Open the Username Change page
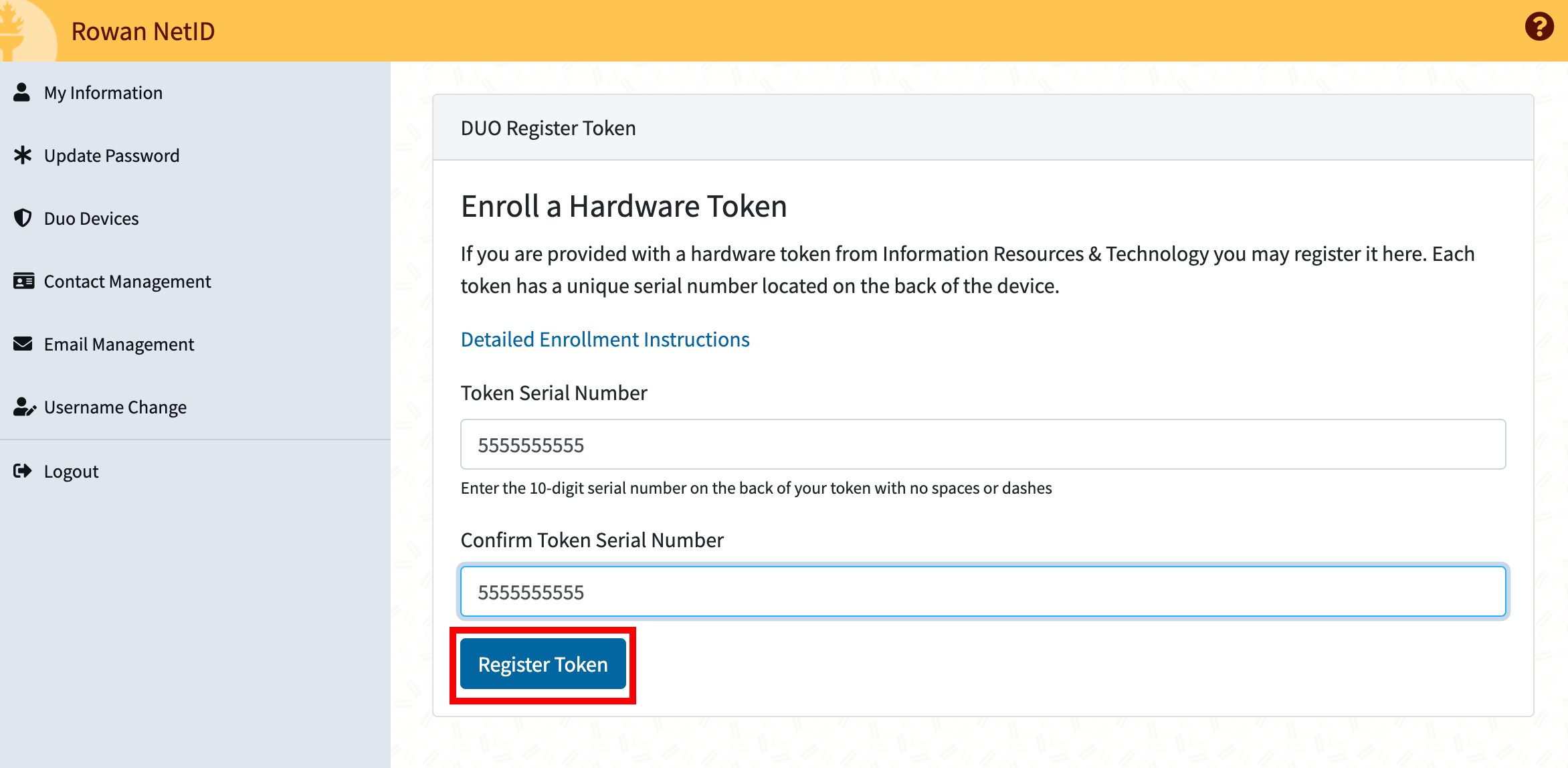 coord(115,407)
